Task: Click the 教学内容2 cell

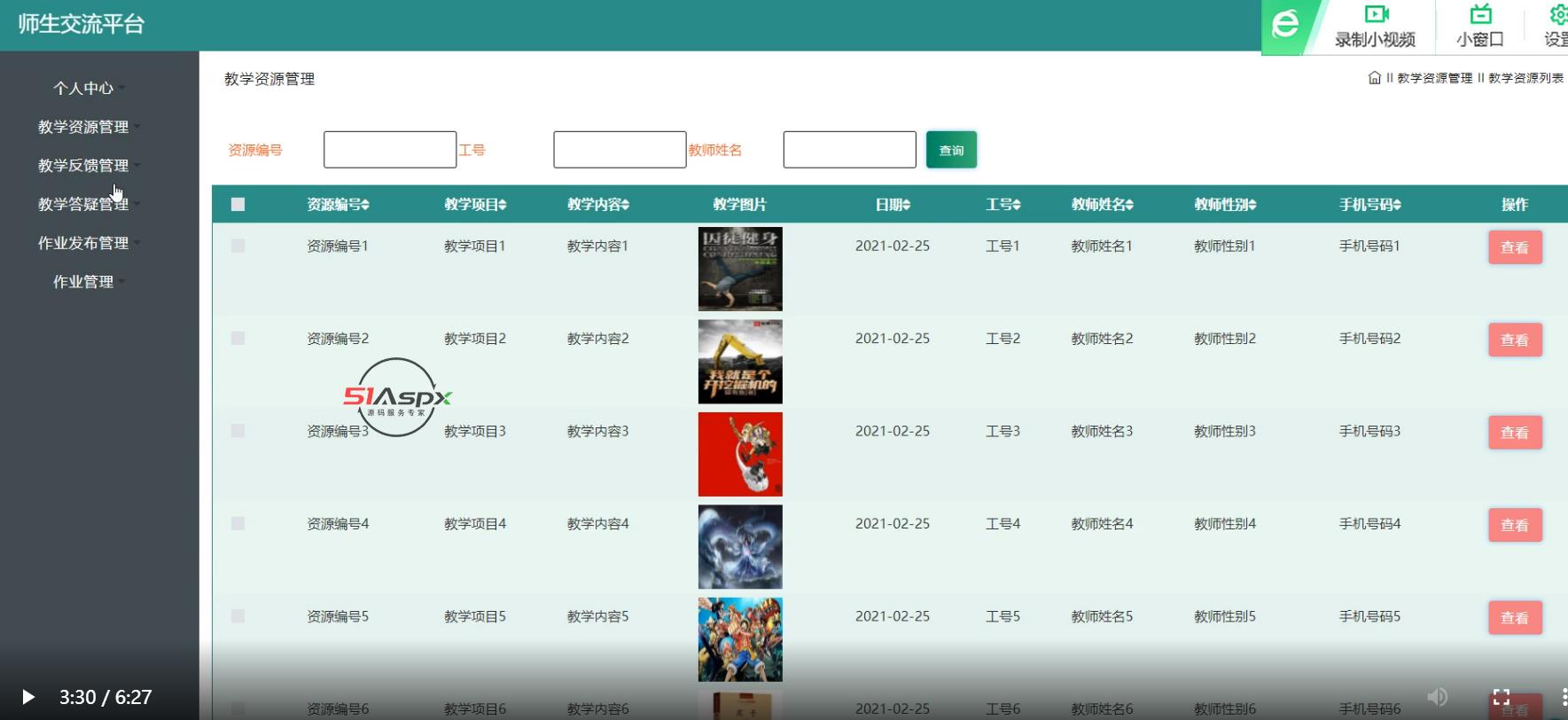Action: [597, 338]
